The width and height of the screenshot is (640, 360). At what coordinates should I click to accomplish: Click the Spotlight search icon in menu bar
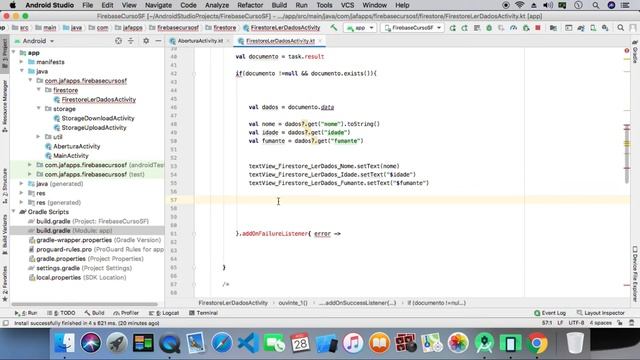[596, 5]
